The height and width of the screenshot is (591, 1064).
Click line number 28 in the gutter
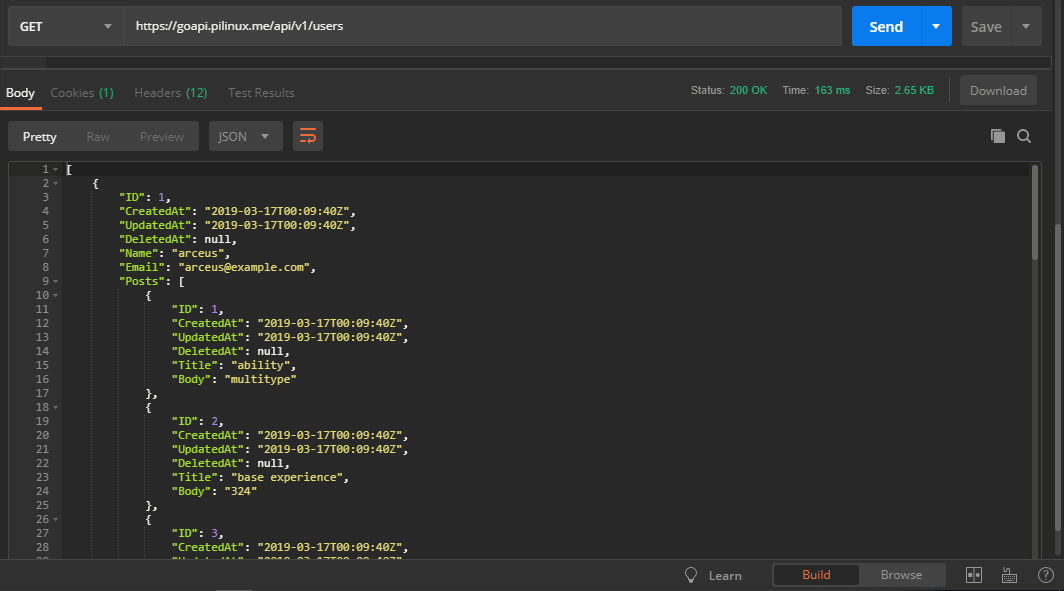click(x=42, y=548)
